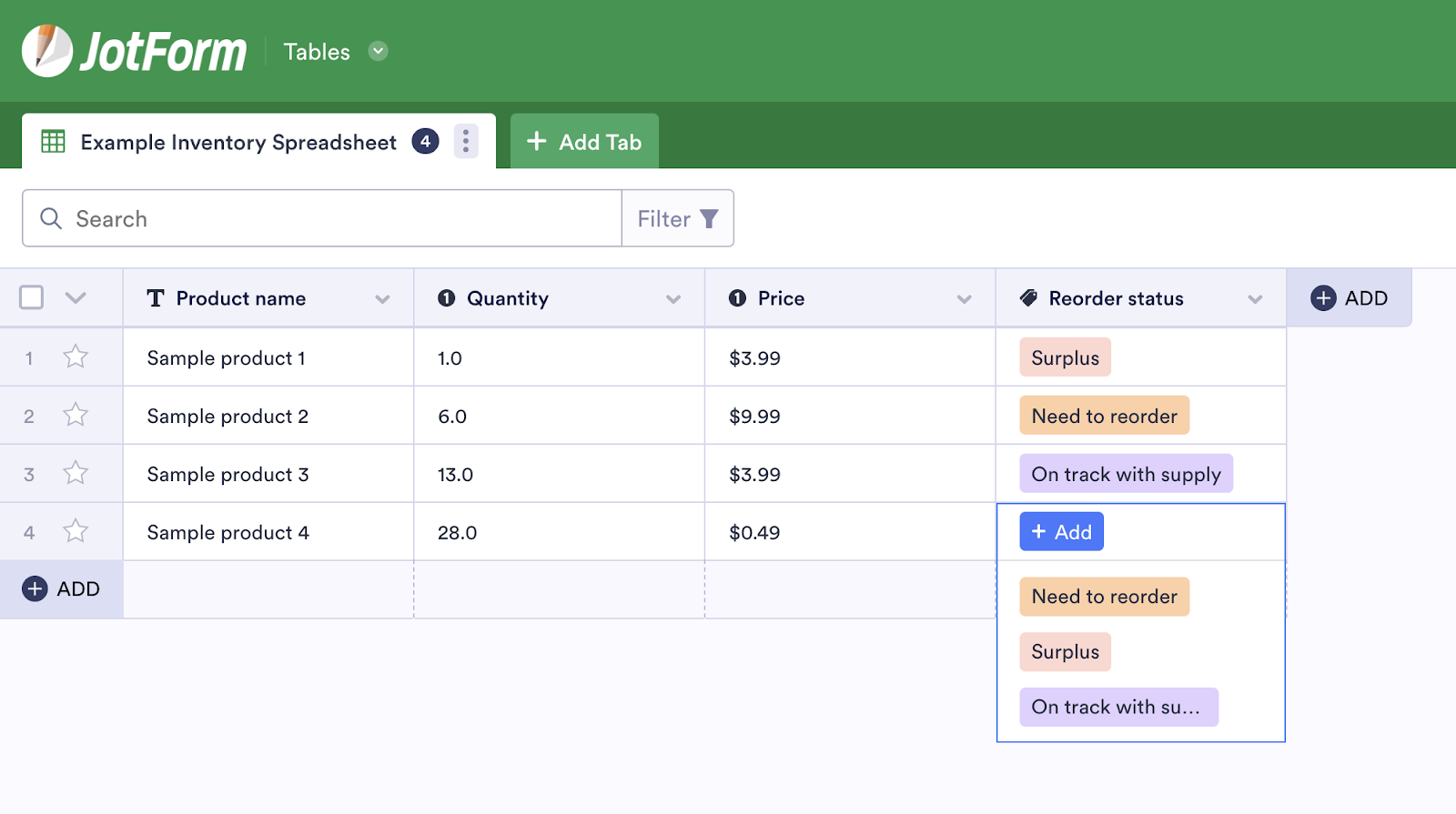Viewport: 1456px width, 814px height.
Task: Switch to Example Inventory Spreadsheet tab
Action: coord(238,142)
